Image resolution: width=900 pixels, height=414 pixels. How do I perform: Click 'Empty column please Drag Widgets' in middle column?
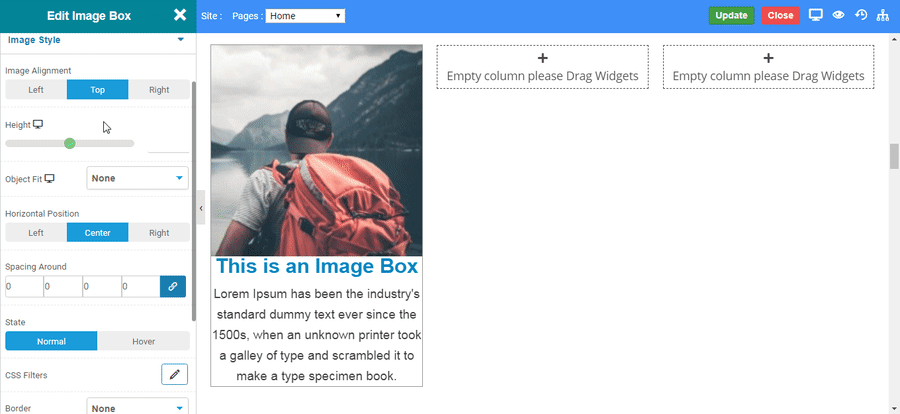coord(542,76)
